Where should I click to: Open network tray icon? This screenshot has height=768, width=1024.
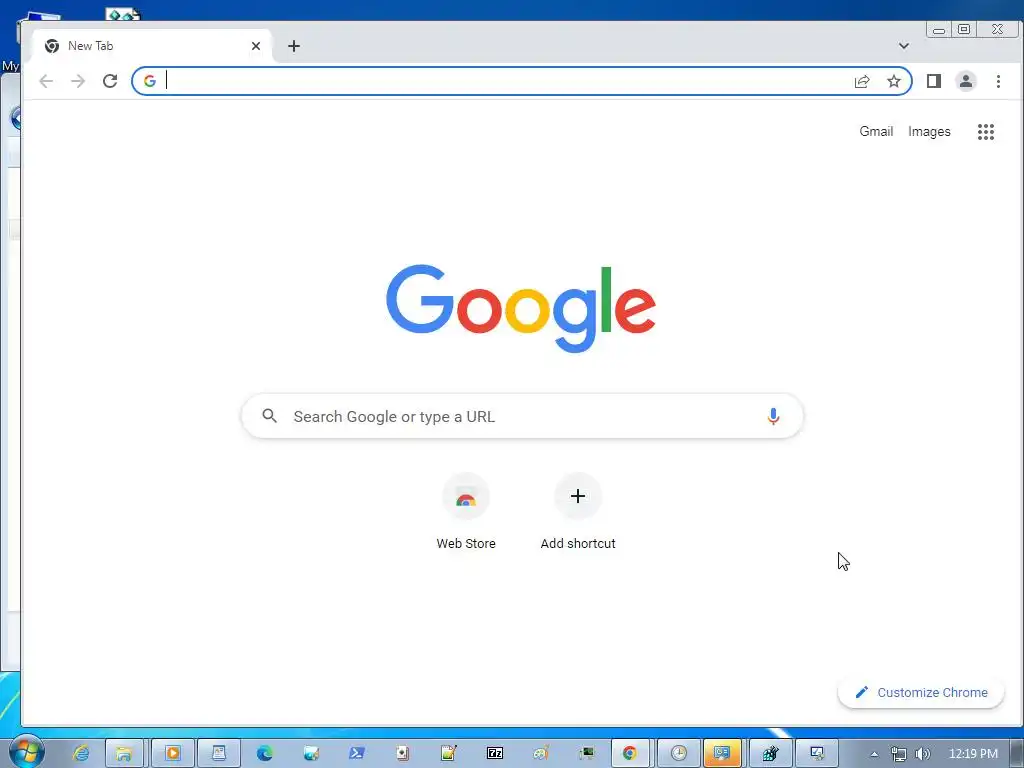tap(898, 754)
